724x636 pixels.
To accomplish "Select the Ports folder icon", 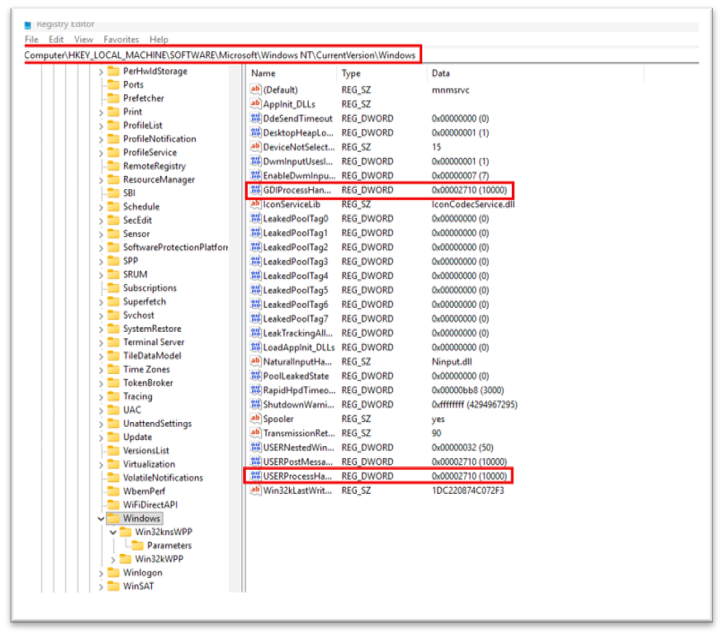I will 113,85.
